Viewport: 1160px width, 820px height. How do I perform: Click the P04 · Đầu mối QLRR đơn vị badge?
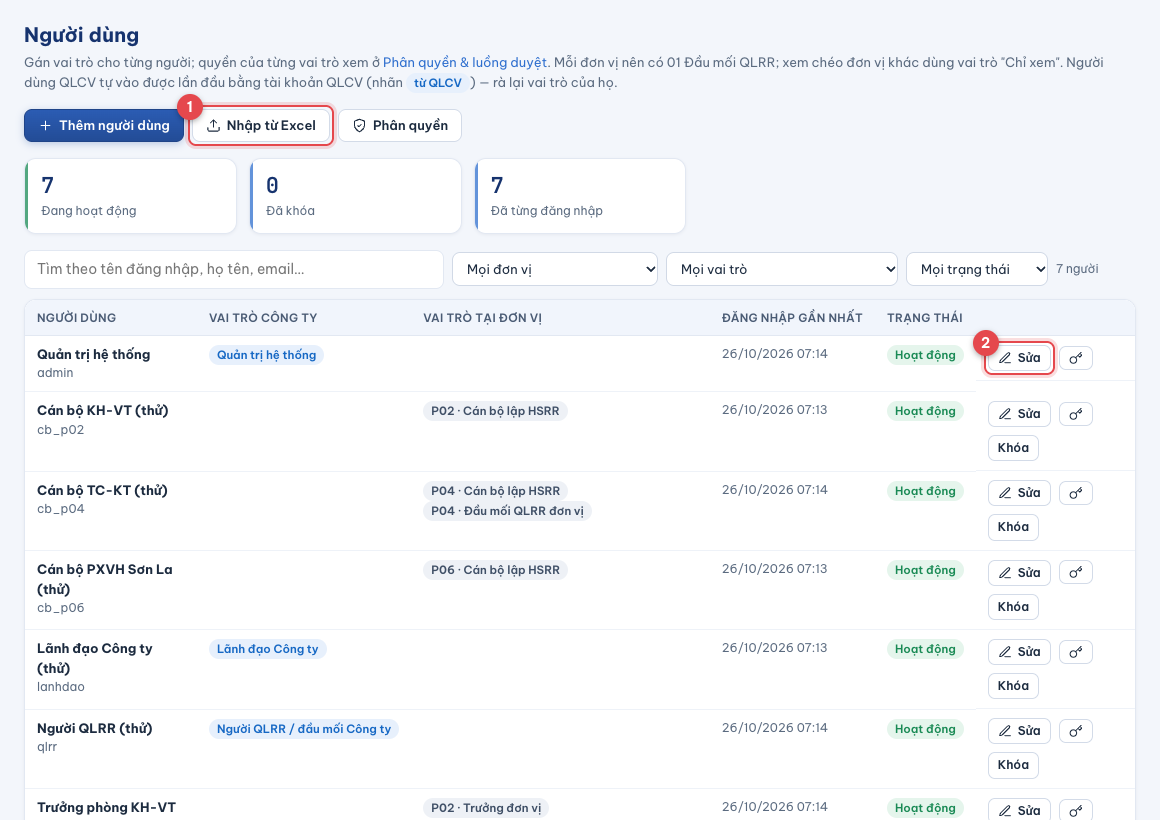(x=508, y=511)
